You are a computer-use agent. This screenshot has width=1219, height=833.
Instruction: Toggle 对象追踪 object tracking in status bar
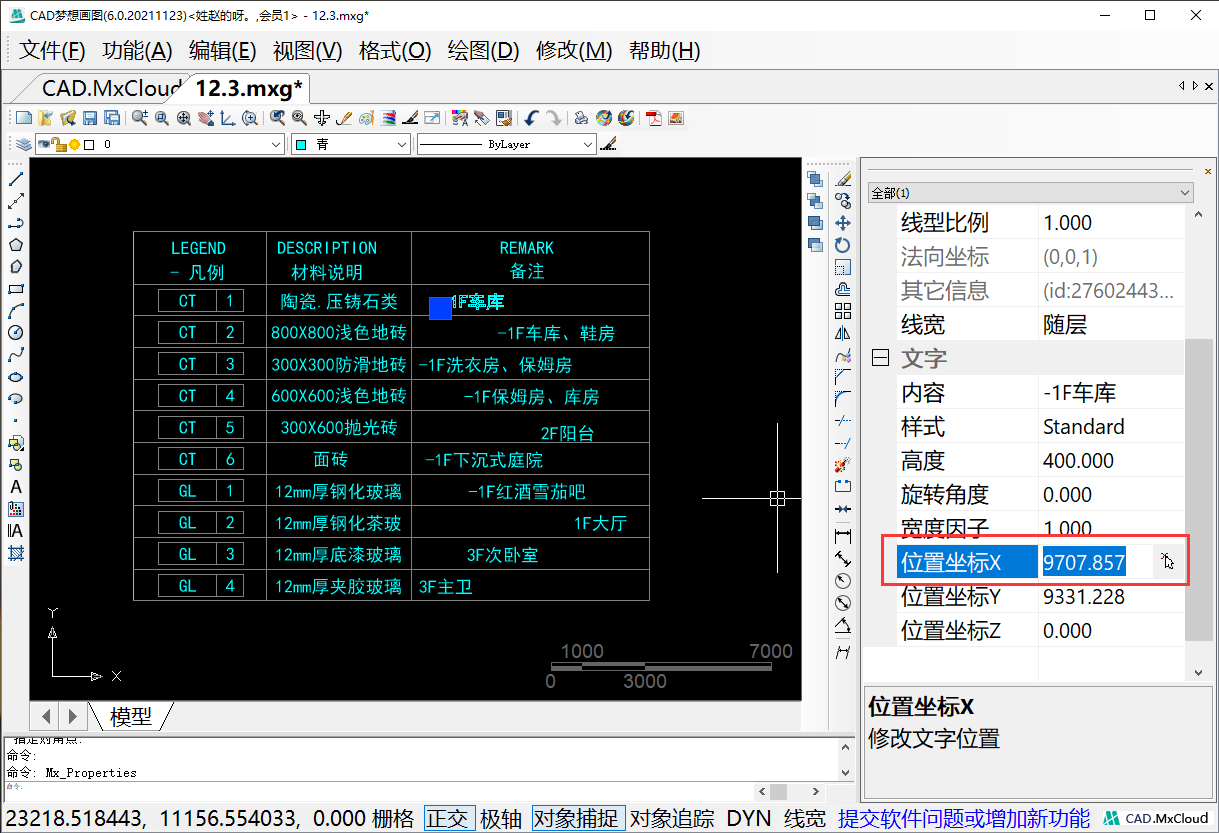(672, 818)
